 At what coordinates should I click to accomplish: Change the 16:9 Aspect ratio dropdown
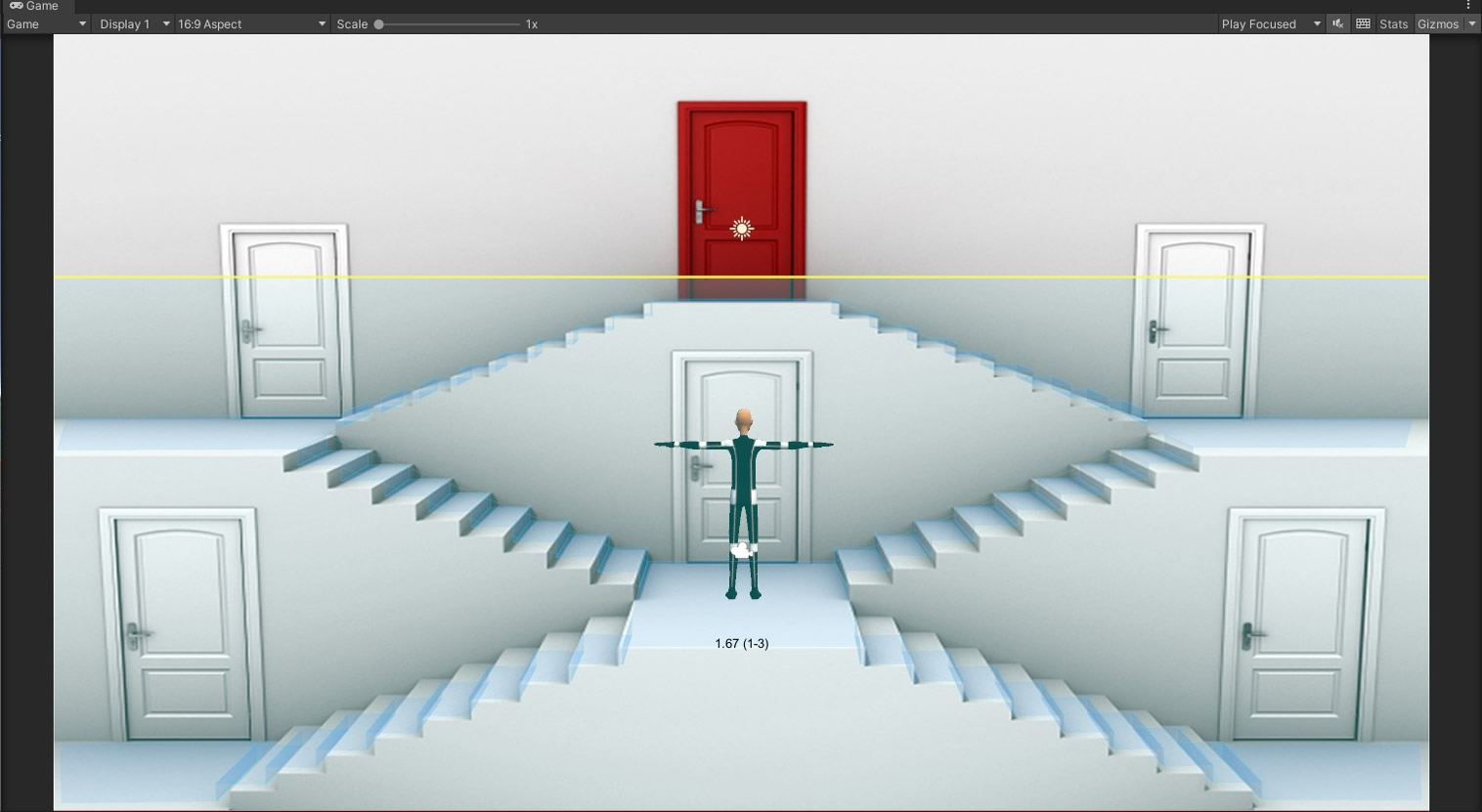point(251,23)
